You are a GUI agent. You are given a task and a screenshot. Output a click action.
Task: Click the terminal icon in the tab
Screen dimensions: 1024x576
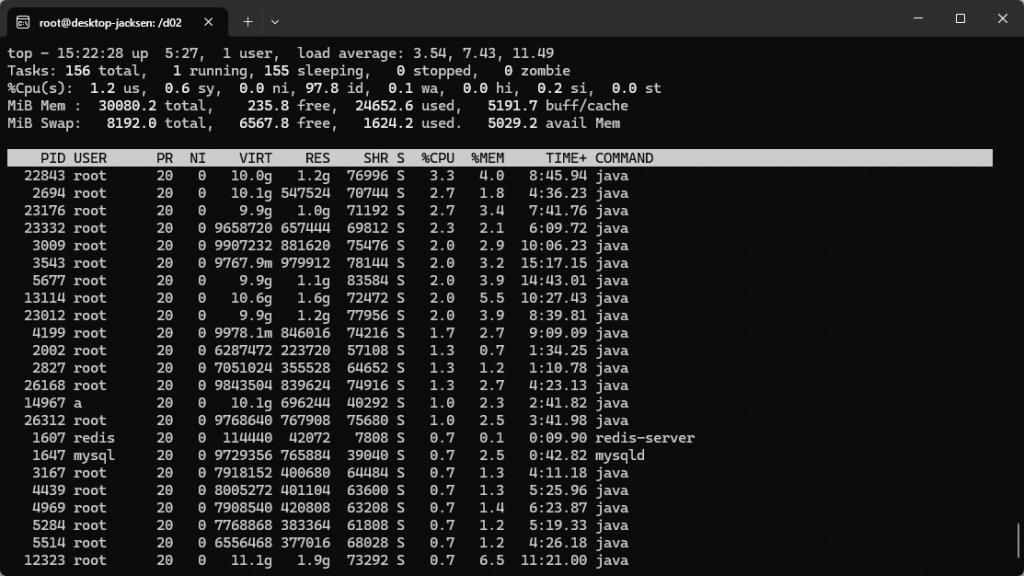22,20
